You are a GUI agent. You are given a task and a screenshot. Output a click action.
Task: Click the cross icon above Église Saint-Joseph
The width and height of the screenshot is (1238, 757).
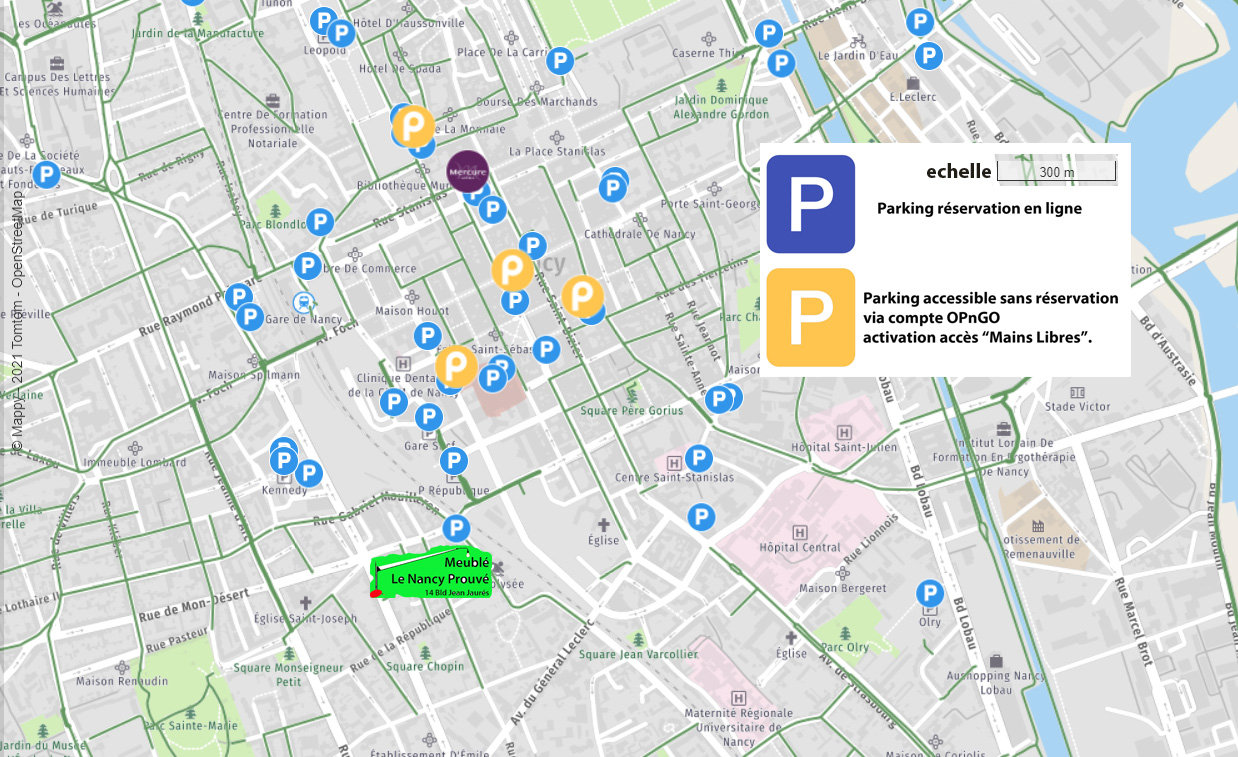pyautogui.click(x=306, y=603)
